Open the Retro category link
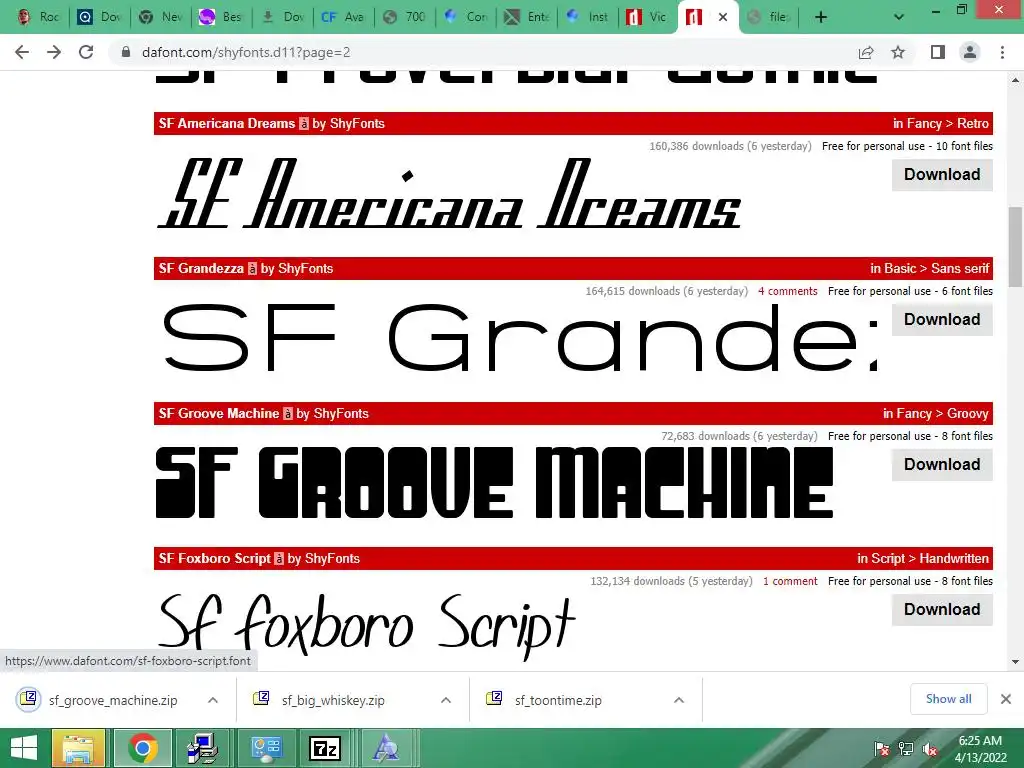Viewport: 1024px width, 768px height. point(973,123)
